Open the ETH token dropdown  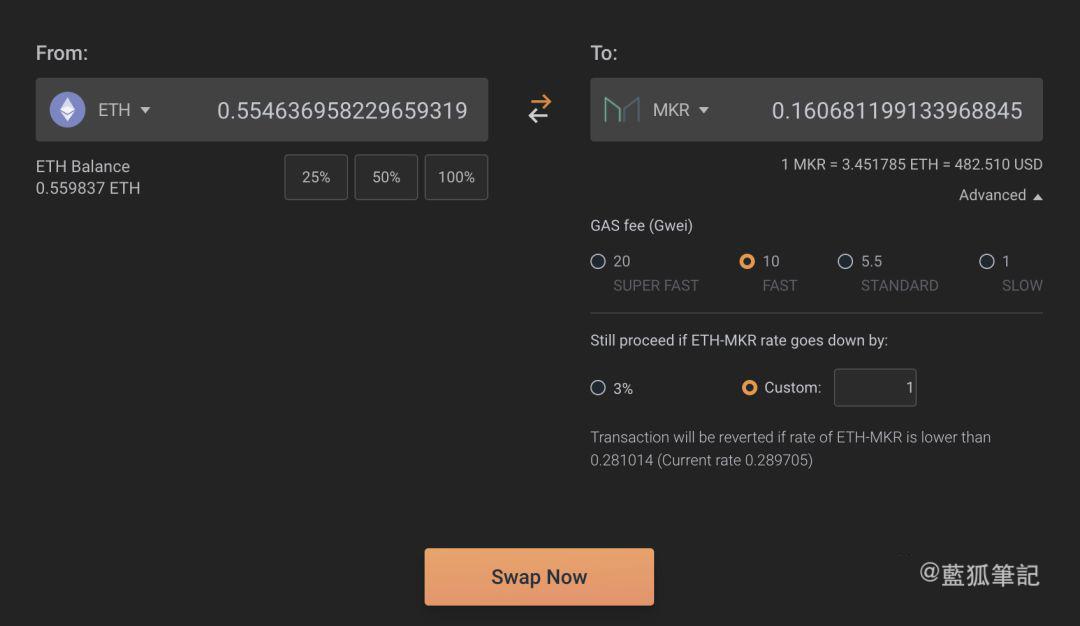coord(124,110)
